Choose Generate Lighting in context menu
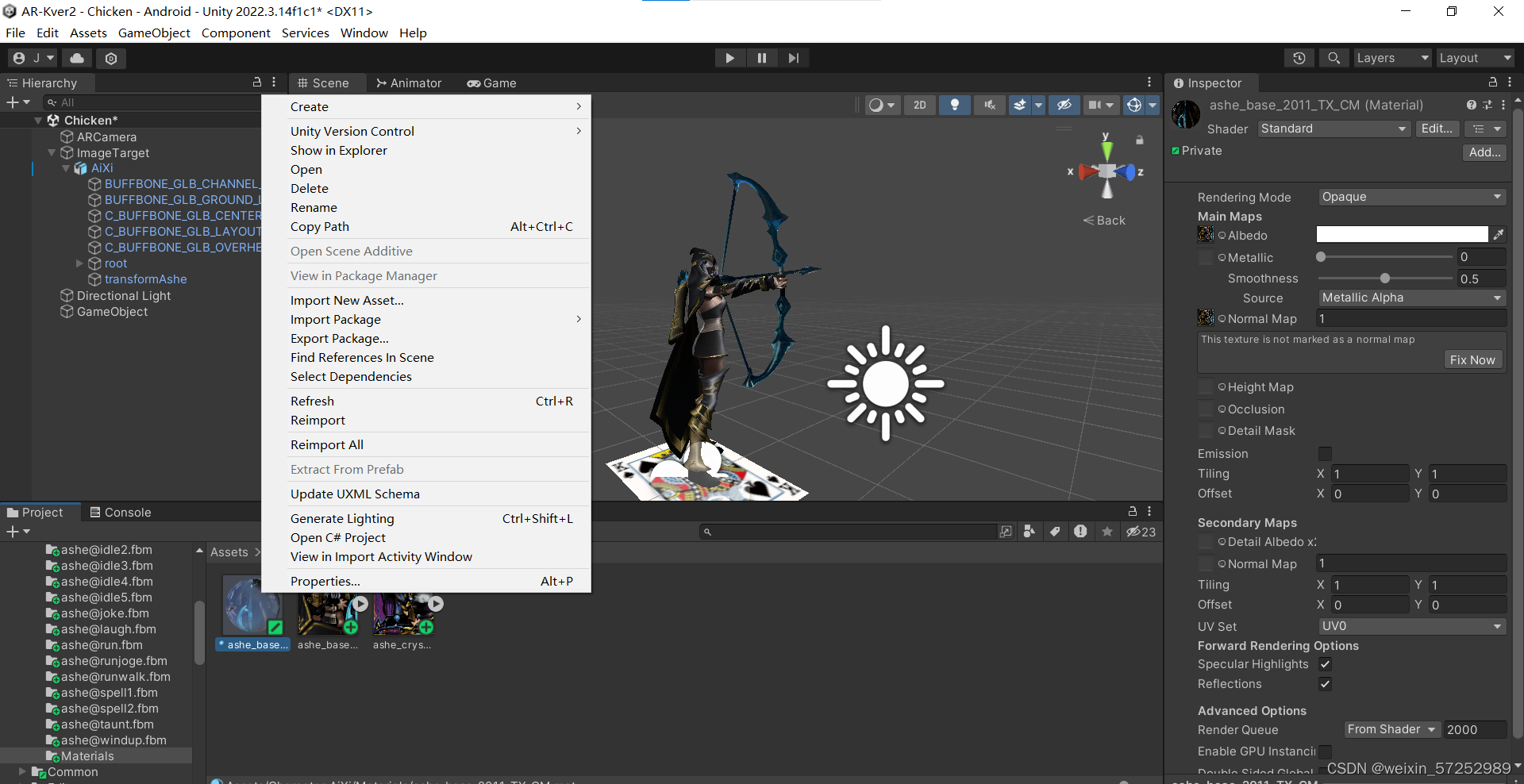1524x784 pixels. (426, 518)
